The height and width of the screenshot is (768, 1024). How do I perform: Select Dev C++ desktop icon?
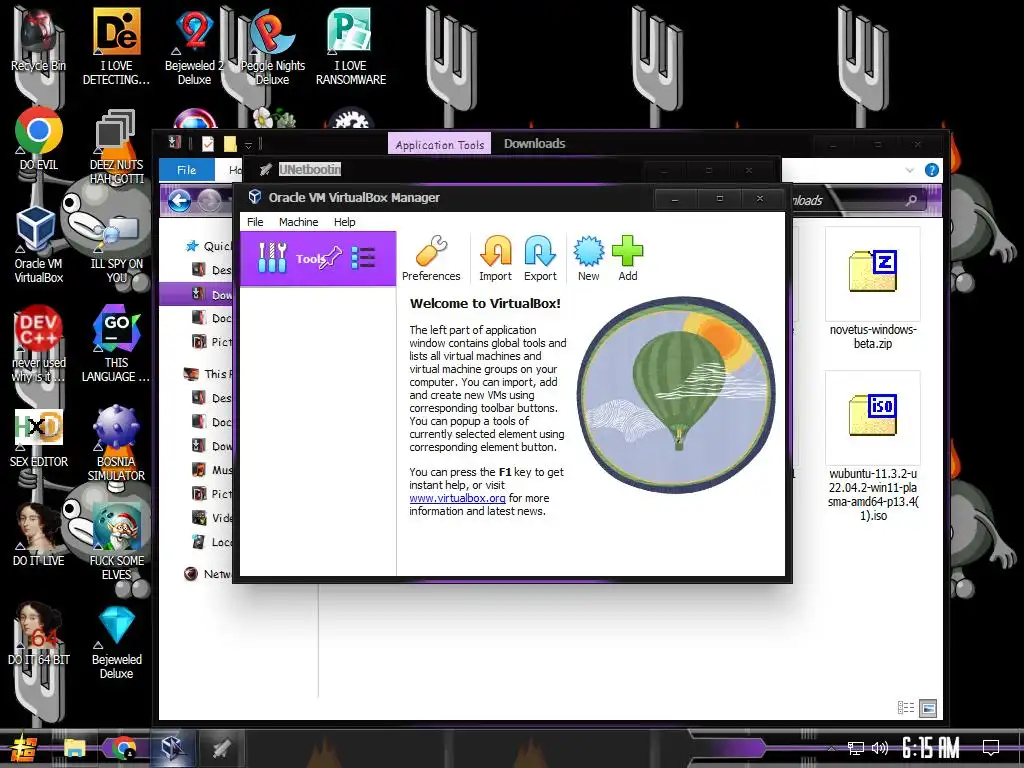coord(39,344)
